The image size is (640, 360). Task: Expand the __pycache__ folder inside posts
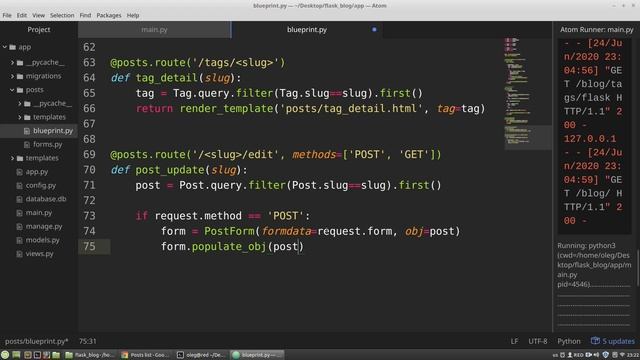pyautogui.click(x=20, y=103)
